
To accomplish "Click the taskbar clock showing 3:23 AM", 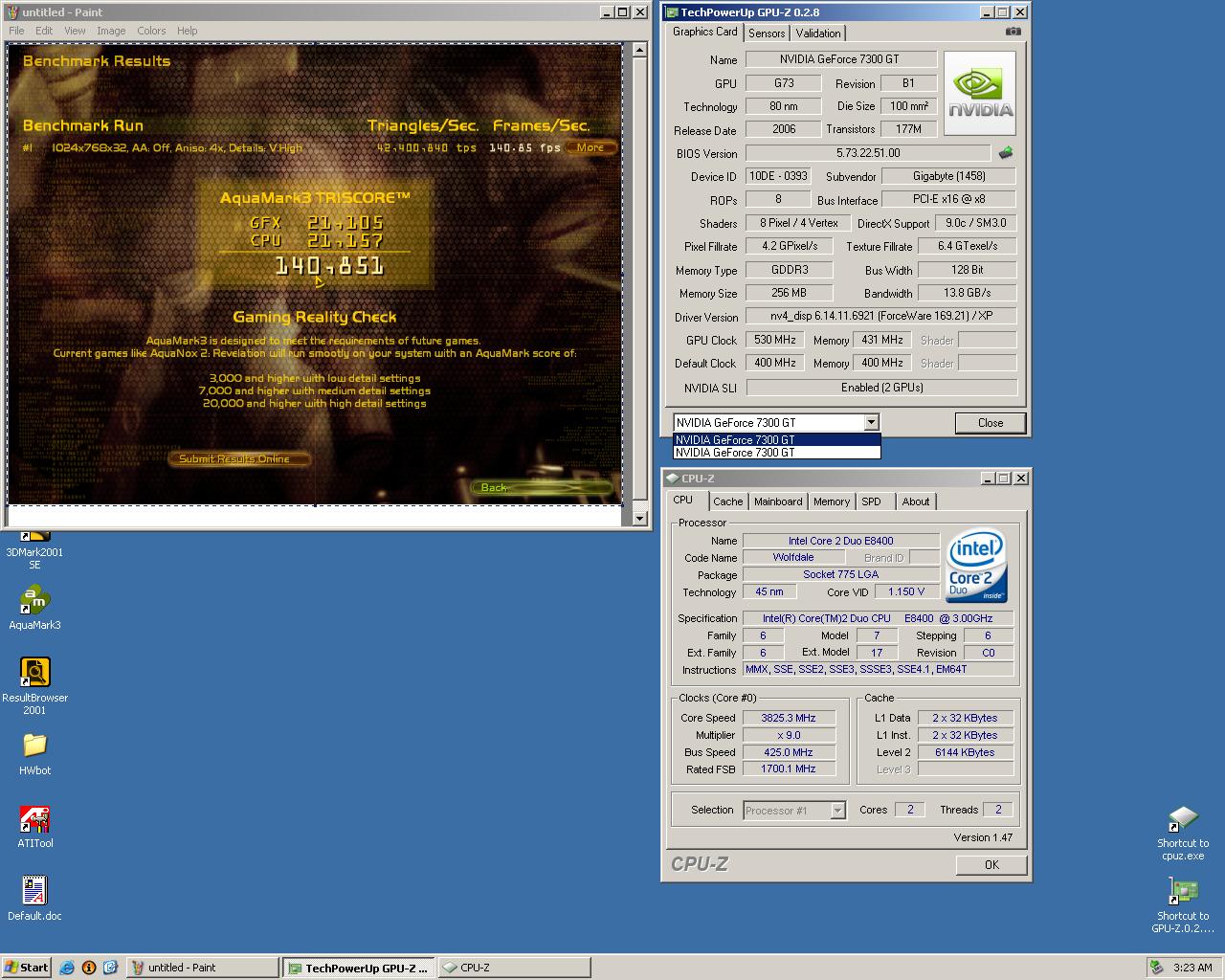I will click(x=1193, y=968).
